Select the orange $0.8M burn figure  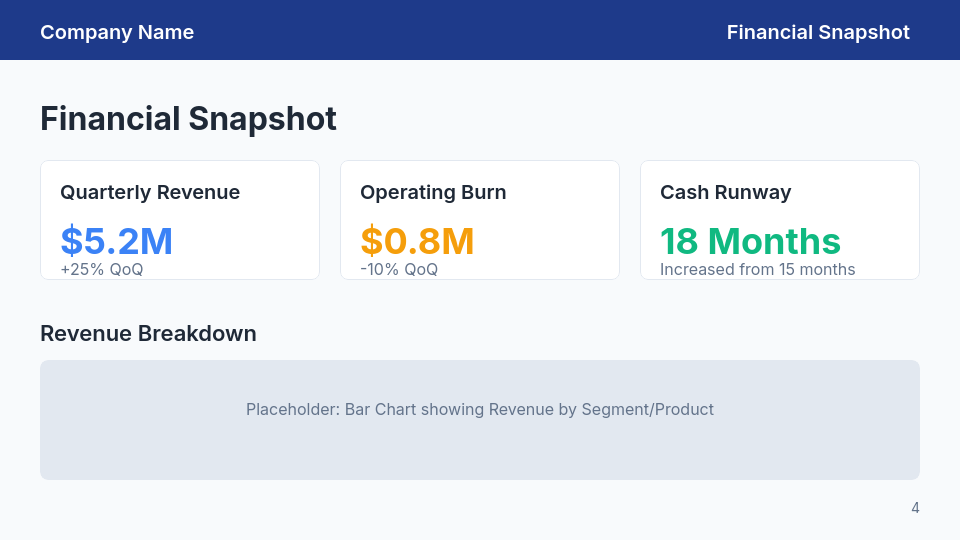(x=417, y=241)
